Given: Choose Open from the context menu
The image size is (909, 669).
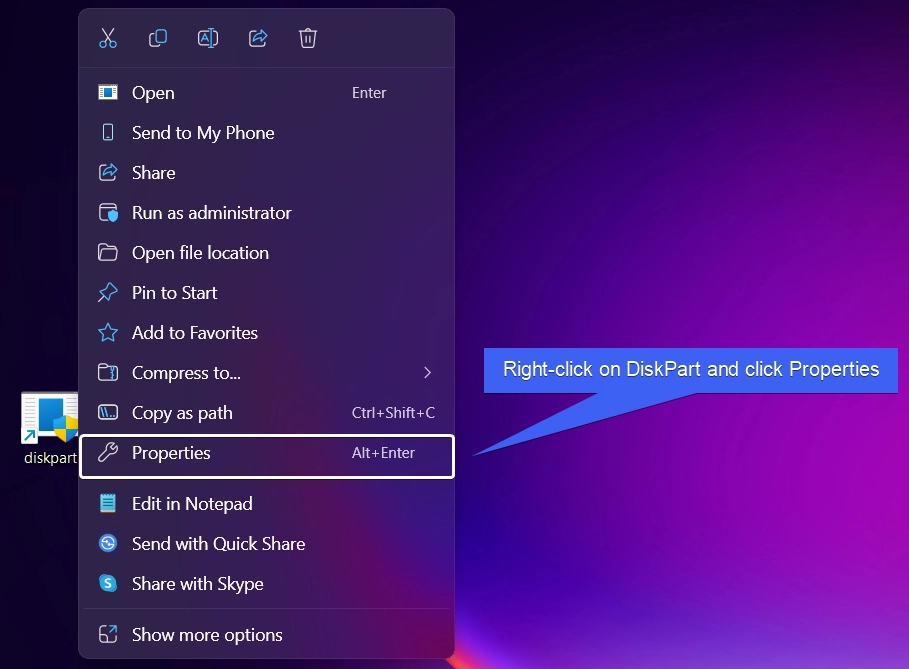Looking at the screenshot, I should [267, 93].
